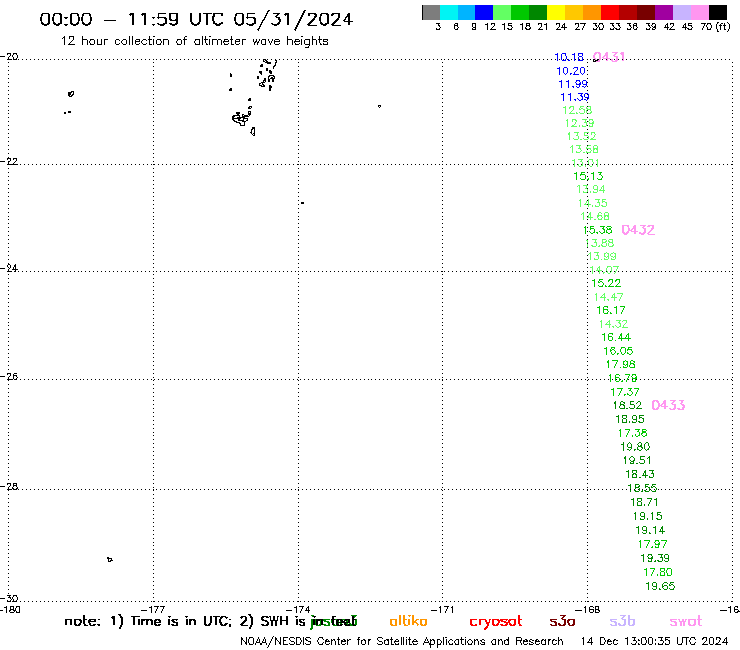Click the pink 0431 time label

point(609,57)
